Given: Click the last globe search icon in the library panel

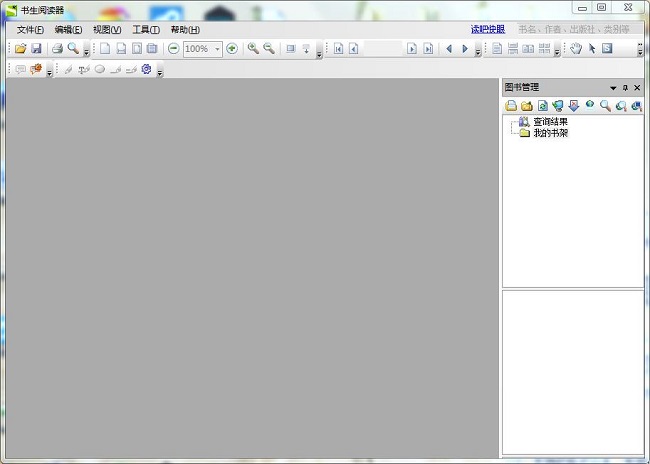Looking at the screenshot, I should pos(636,106).
